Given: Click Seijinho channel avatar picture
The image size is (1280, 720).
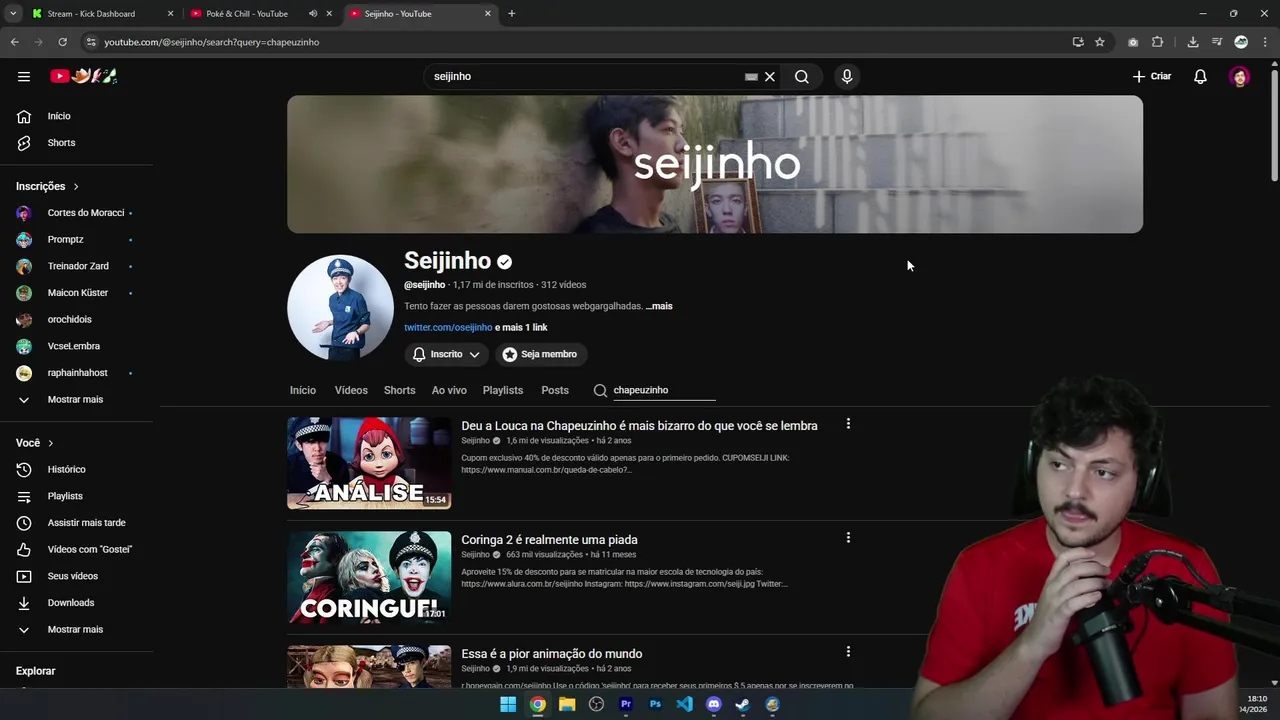Looking at the screenshot, I should pyautogui.click(x=340, y=307).
